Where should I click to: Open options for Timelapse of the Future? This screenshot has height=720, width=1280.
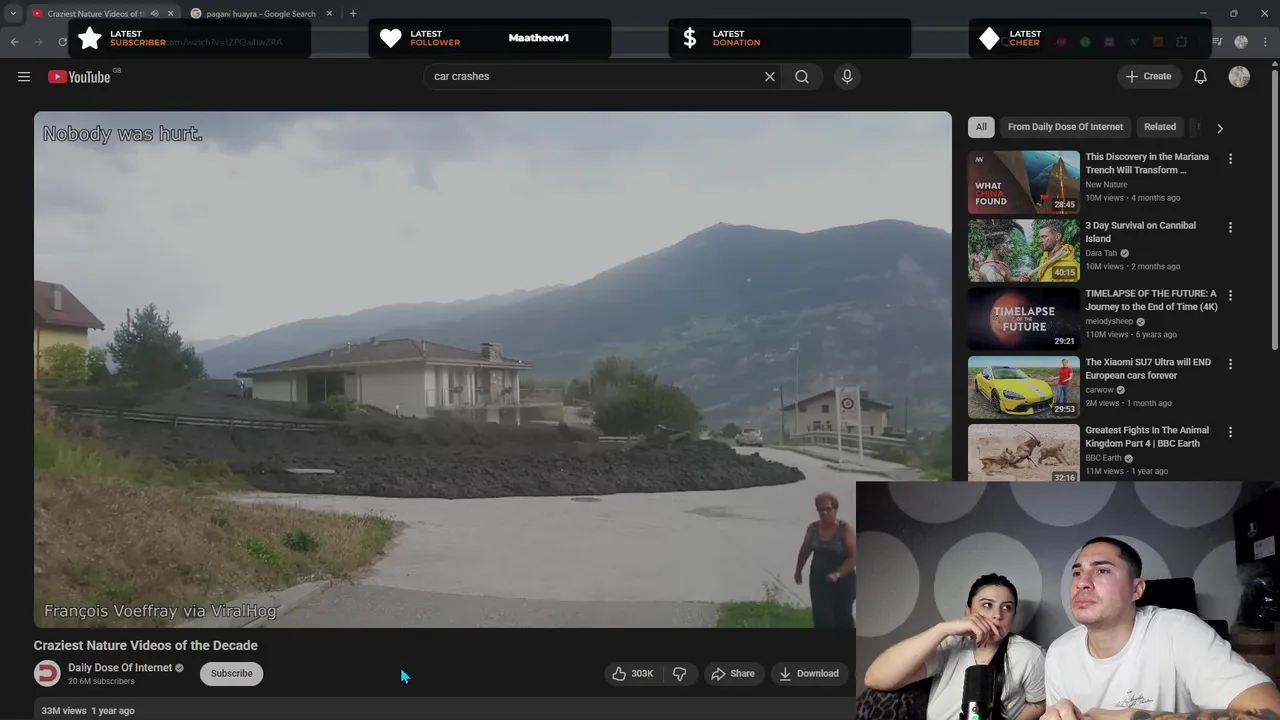[x=1230, y=296]
